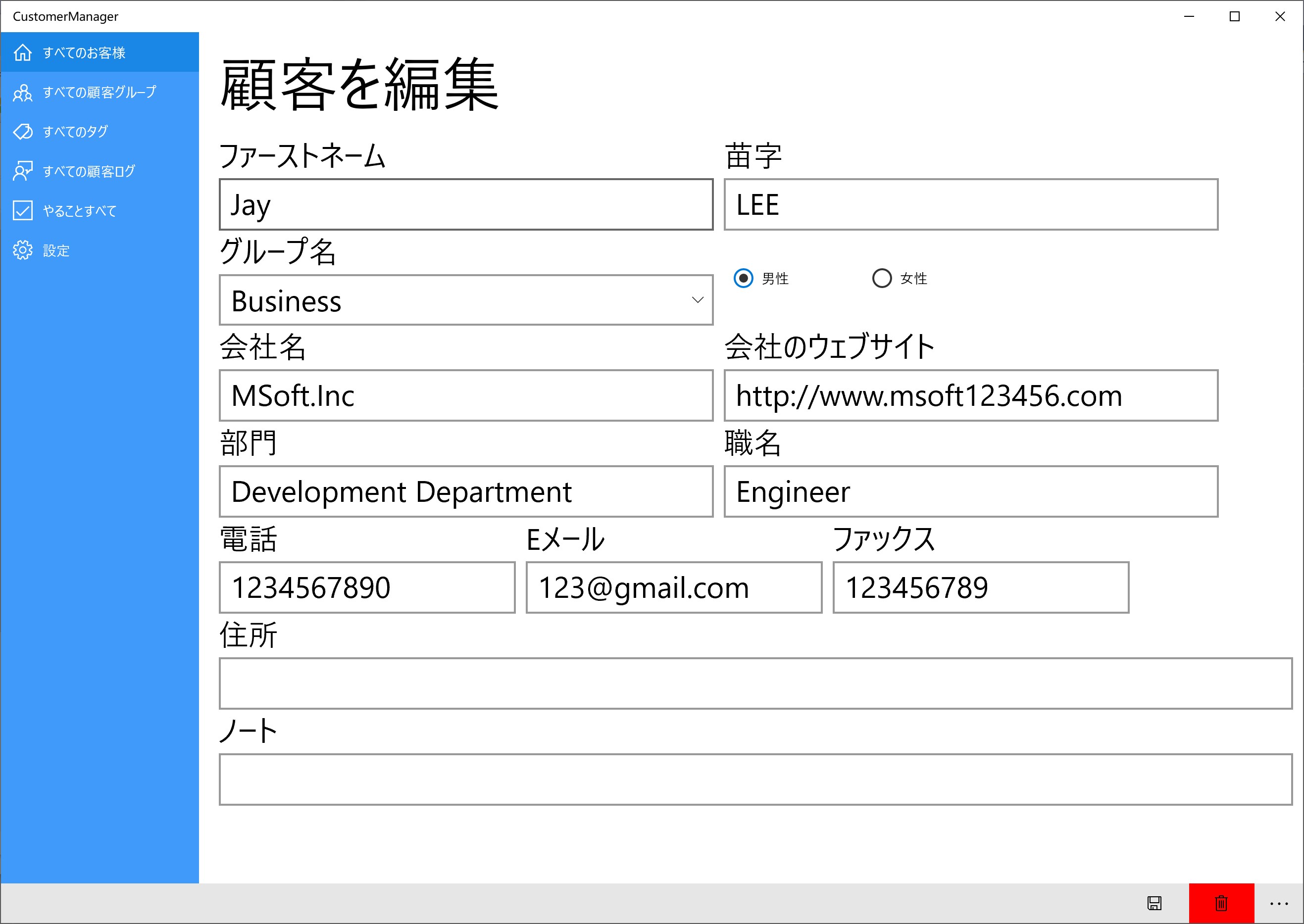
Task: Click the ファーストネーム field containing Jay
Action: point(465,205)
